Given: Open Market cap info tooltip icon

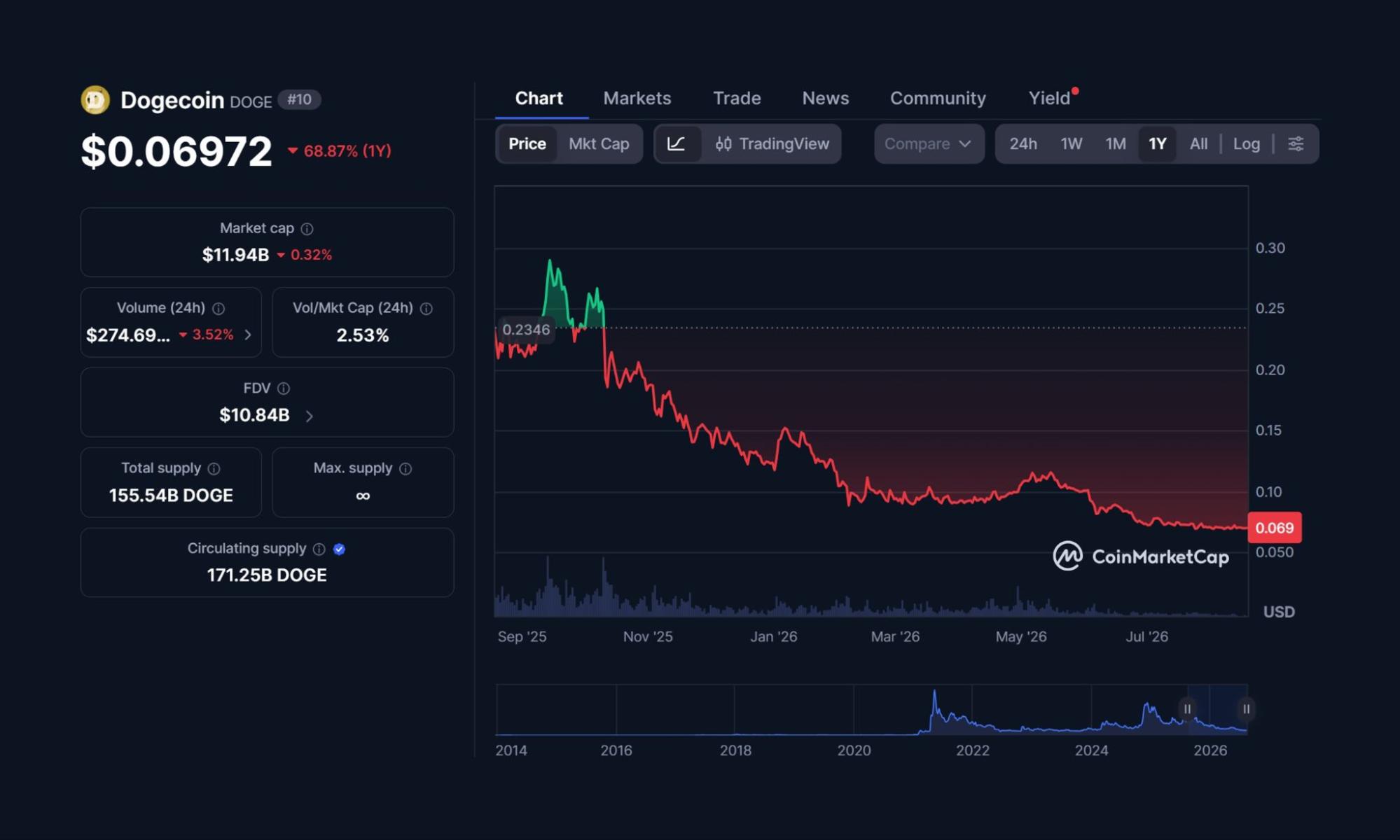Looking at the screenshot, I should 307,229.
